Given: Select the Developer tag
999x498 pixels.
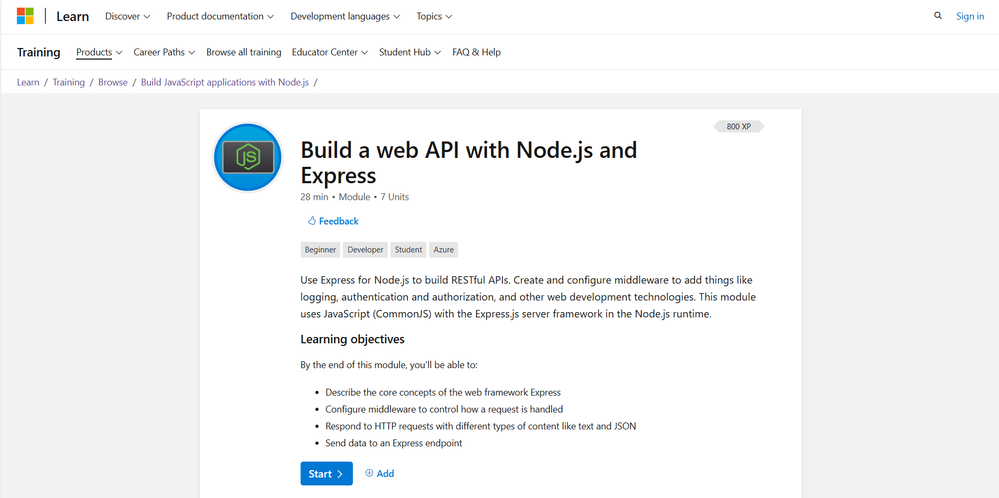Looking at the screenshot, I should coord(366,250).
